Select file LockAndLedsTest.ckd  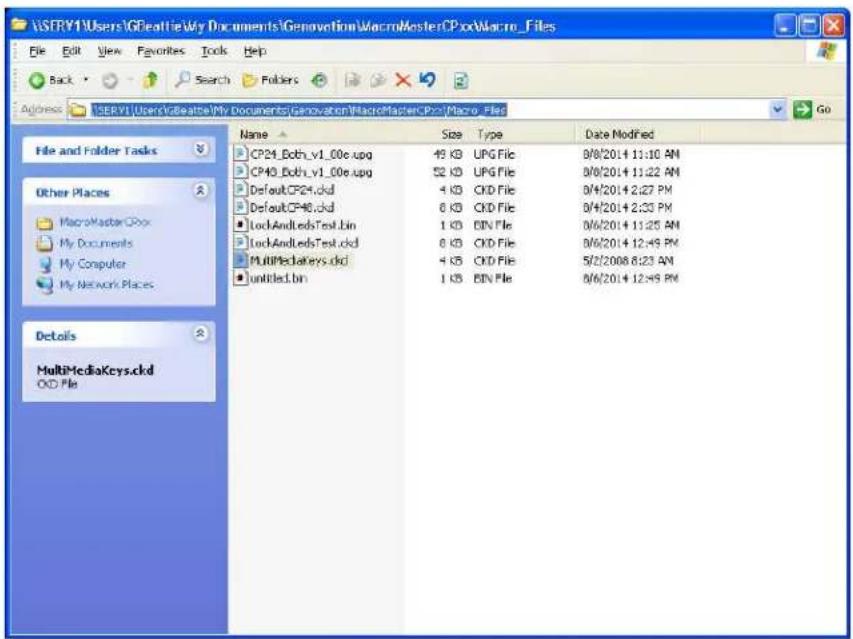pyautogui.click(x=304, y=243)
